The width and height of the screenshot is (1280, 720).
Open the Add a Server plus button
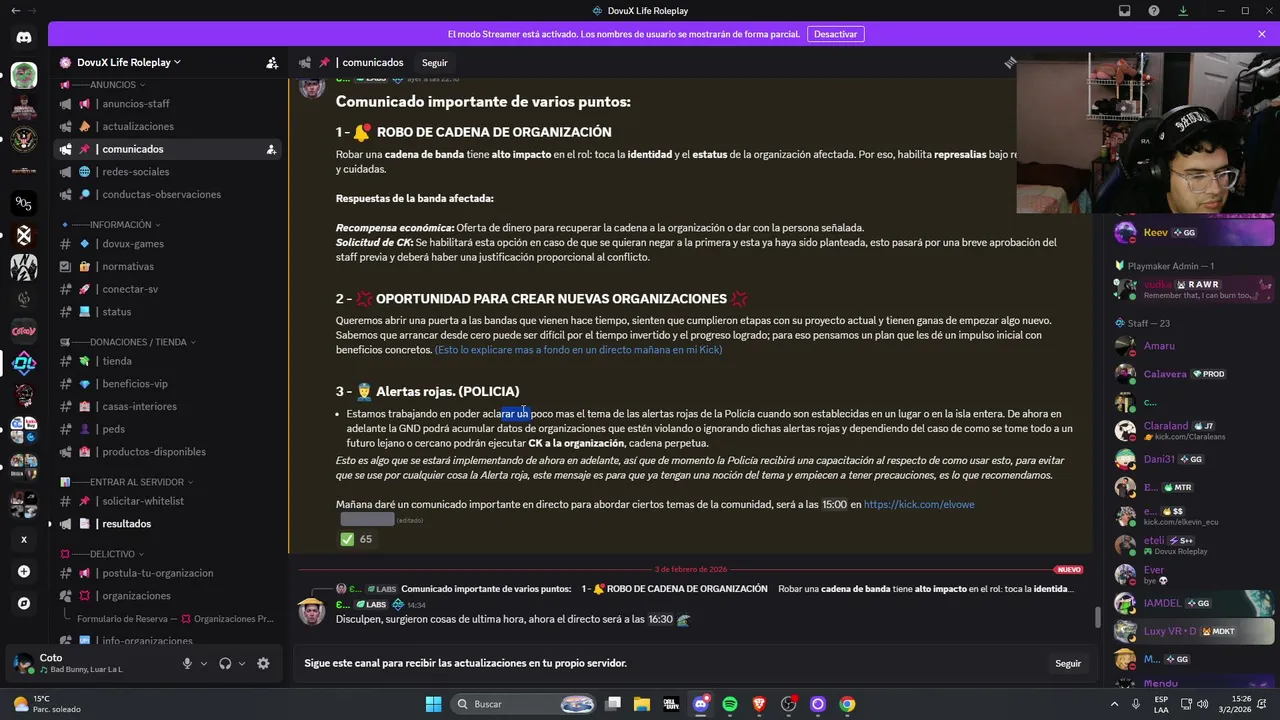point(24,571)
